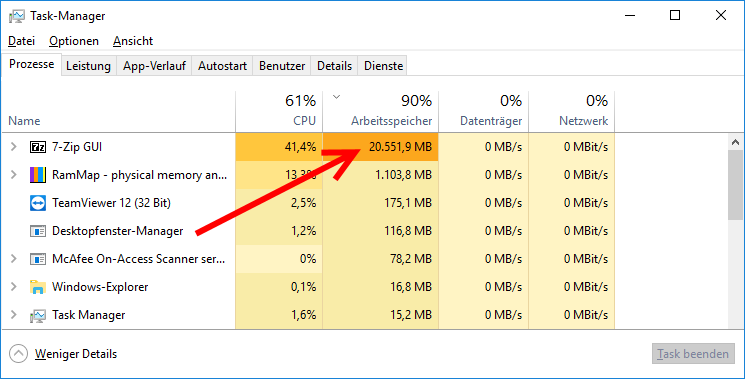The height and width of the screenshot is (379, 745).
Task: Click the Windows-Explorer folder icon
Action: tap(38, 287)
